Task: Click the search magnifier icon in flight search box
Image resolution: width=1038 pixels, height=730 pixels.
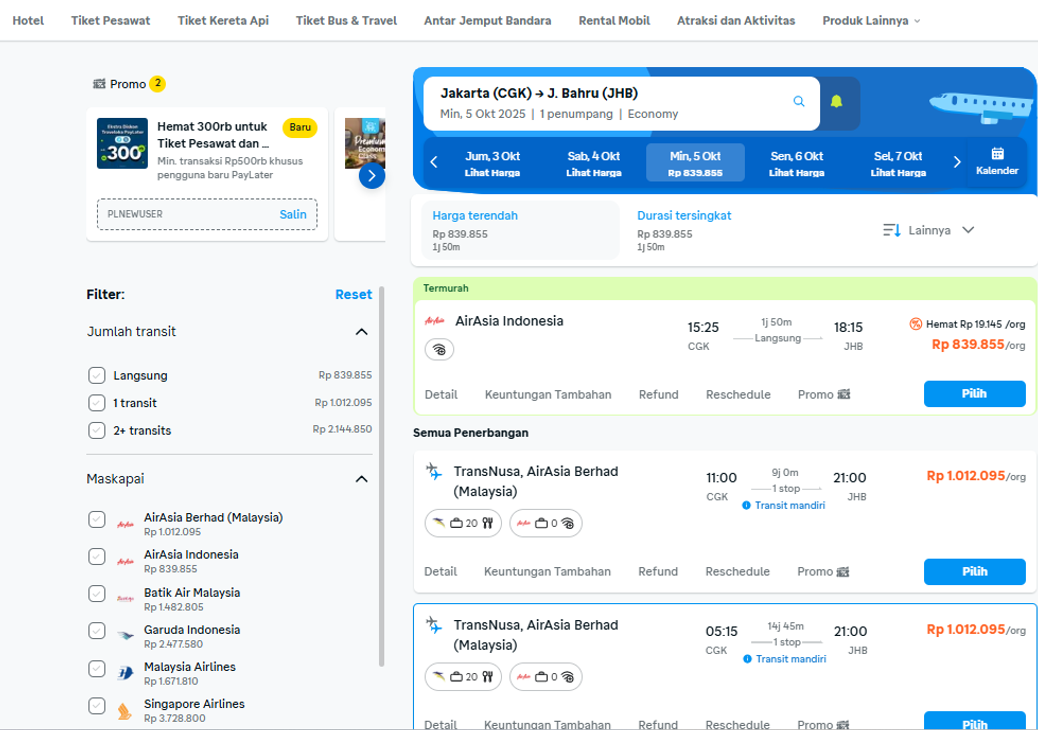Action: click(x=798, y=102)
